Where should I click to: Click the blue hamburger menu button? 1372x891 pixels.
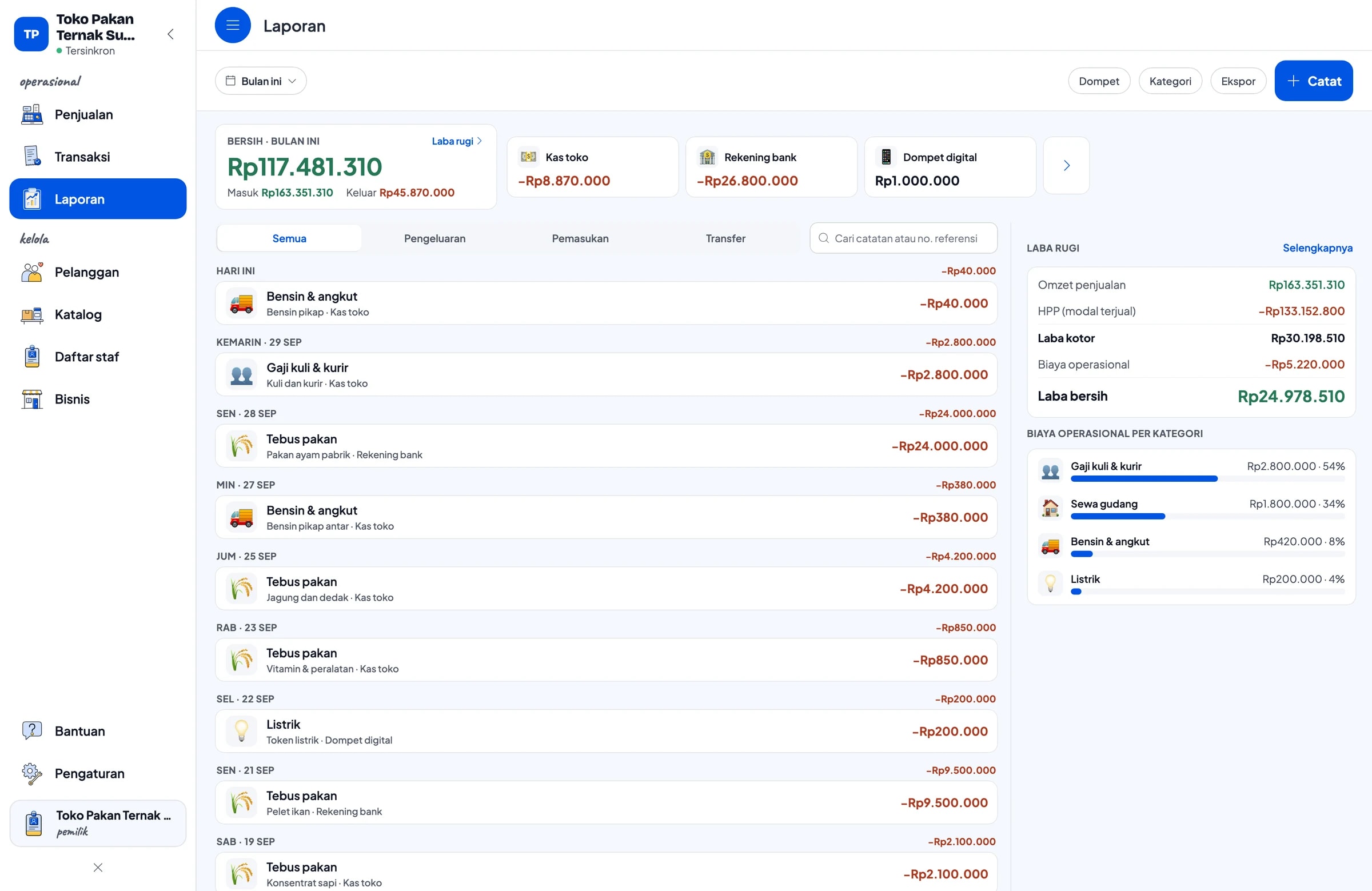[x=232, y=25]
